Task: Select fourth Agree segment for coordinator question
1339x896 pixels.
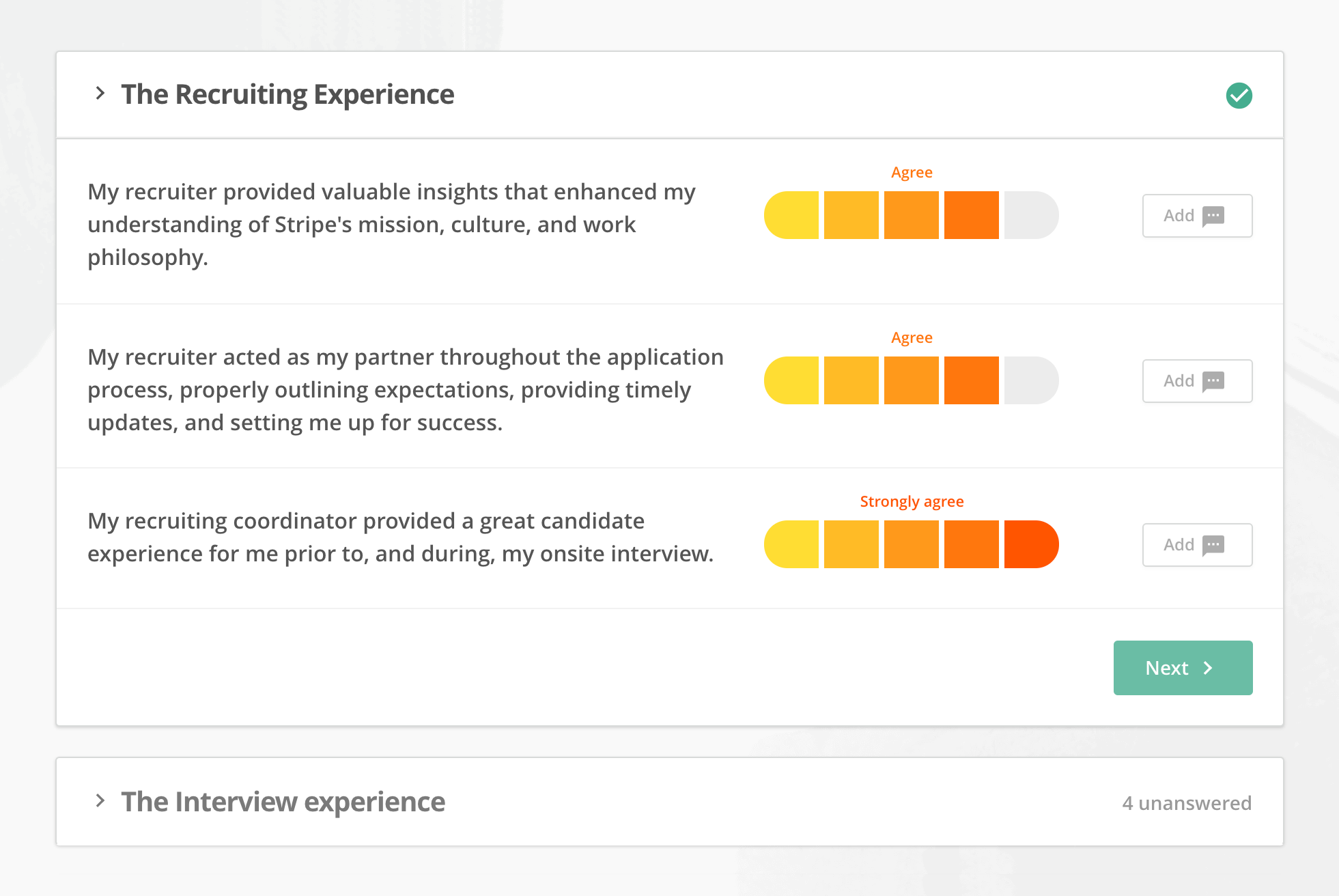Action: coord(972,544)
